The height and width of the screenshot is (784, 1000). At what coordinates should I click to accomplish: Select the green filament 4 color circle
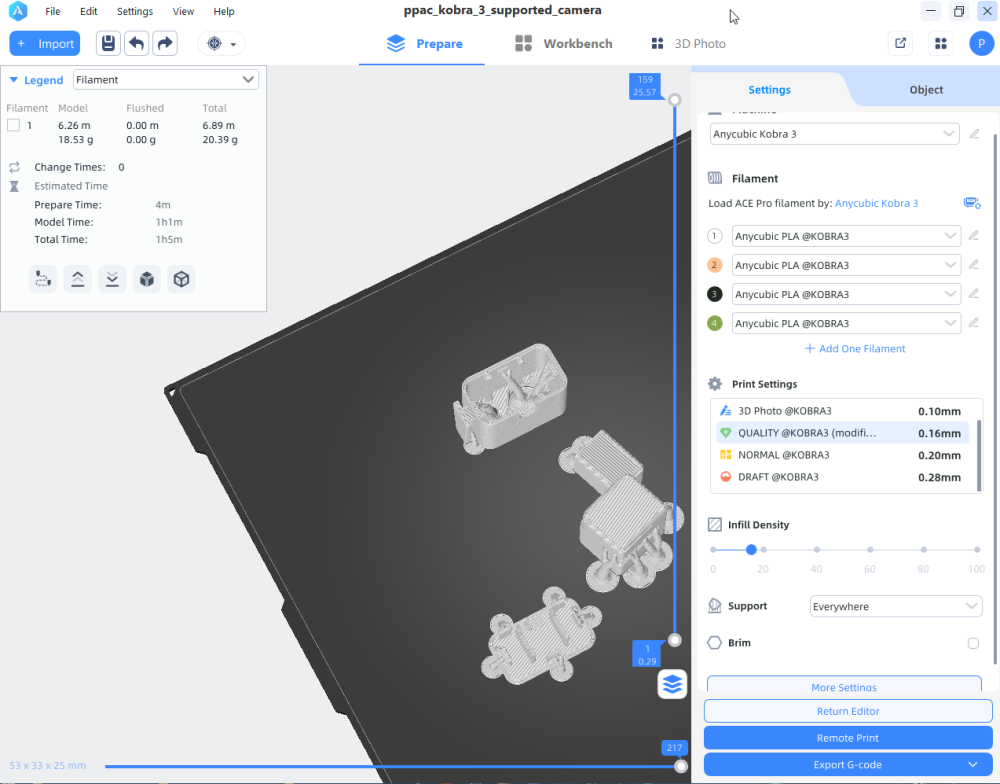coord(714,323)
